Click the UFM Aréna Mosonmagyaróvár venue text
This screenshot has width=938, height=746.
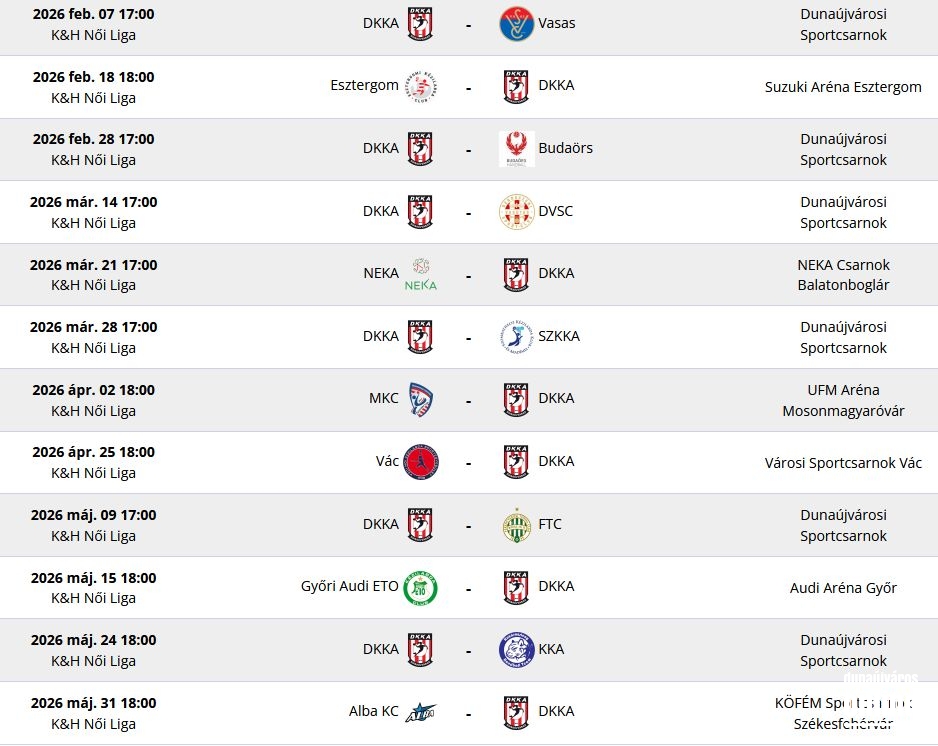click(843, 400)
